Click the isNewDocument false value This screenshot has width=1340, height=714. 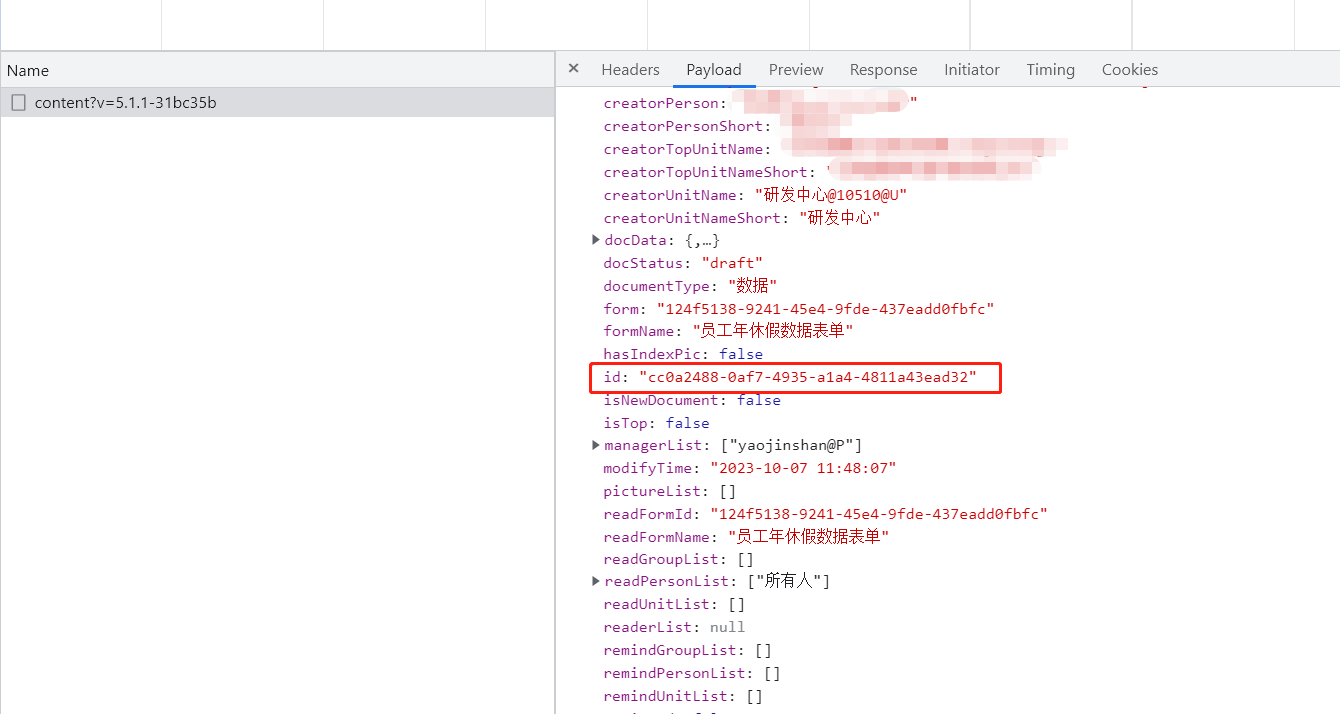click(759, 400)
